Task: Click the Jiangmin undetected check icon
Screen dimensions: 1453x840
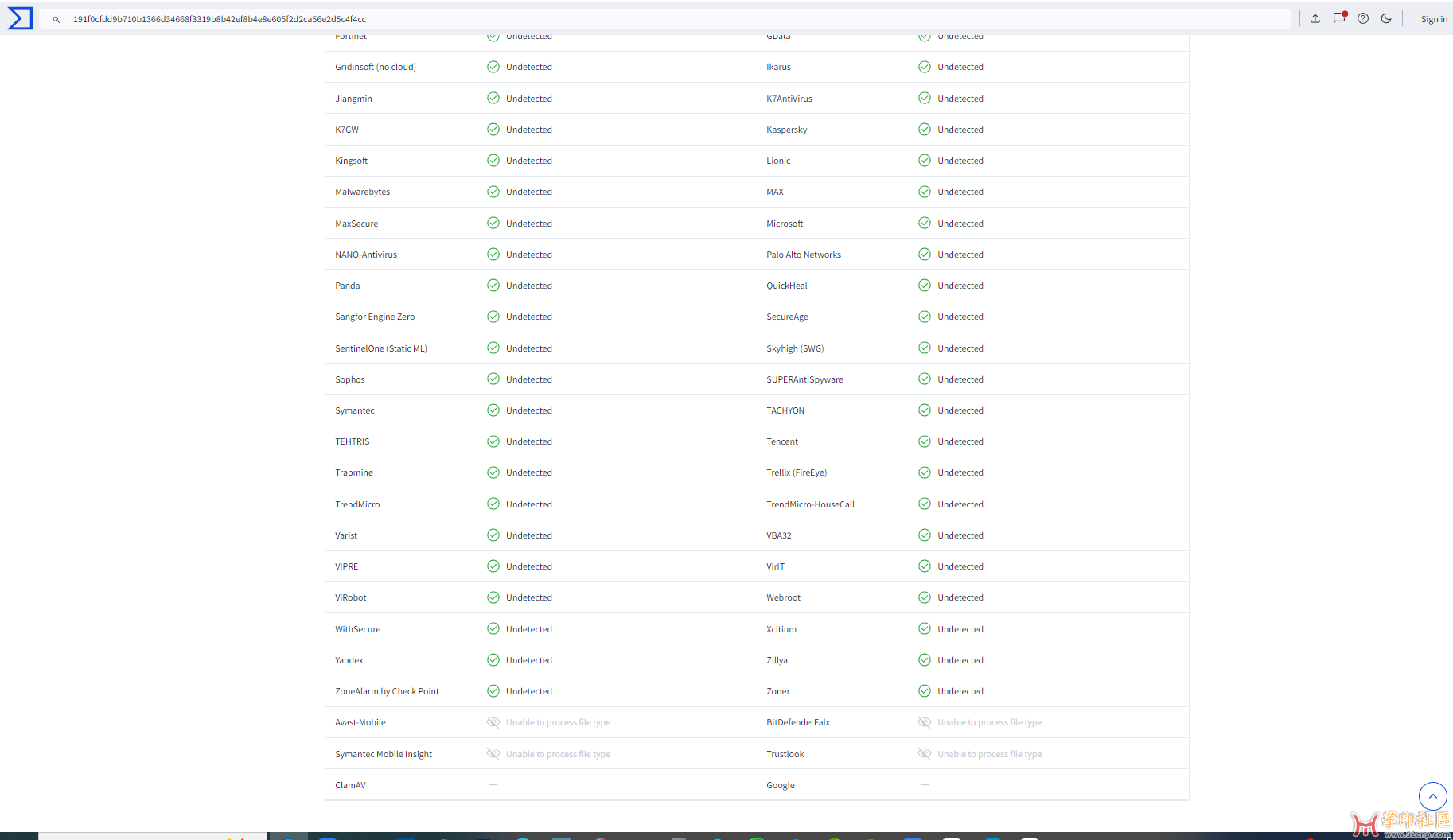Action: [x=493, y=98]
